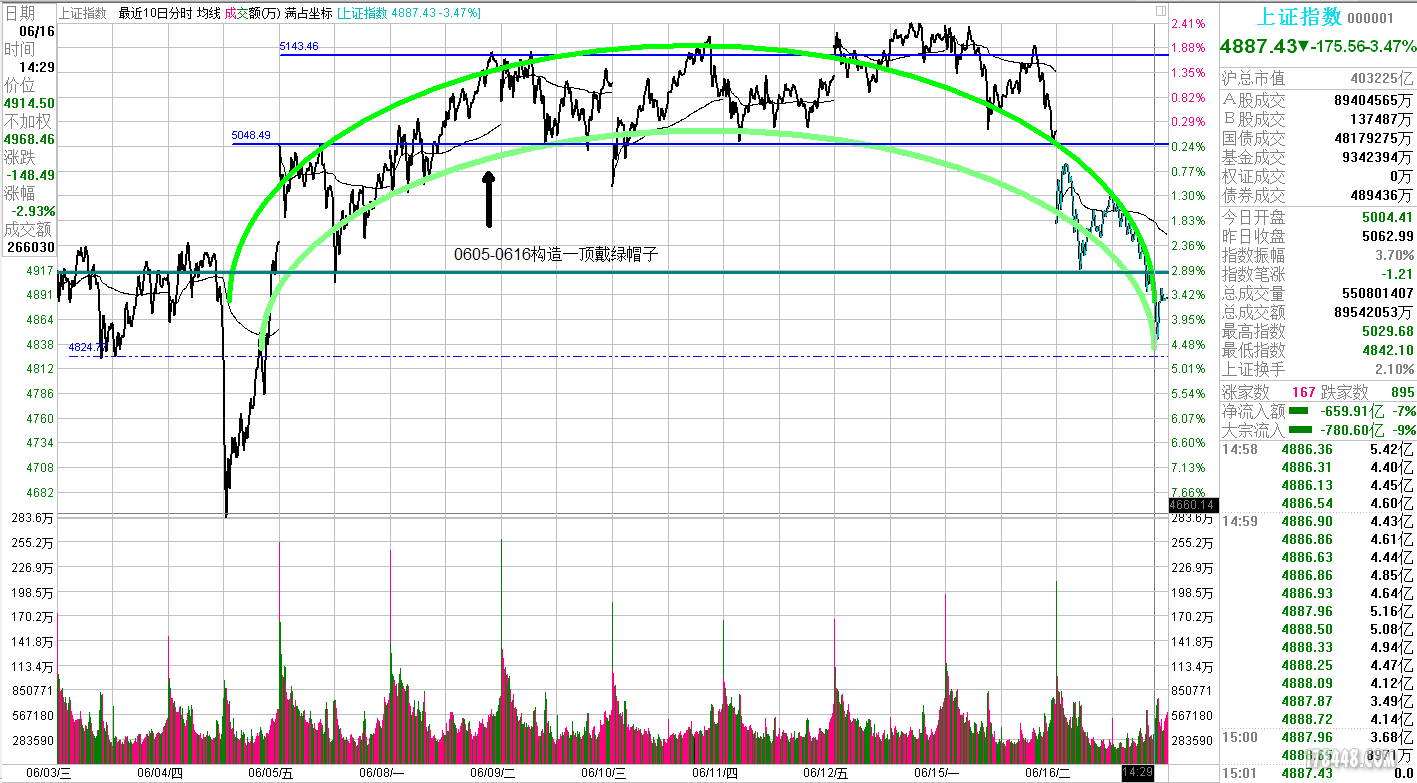Click the 不加权 value 4968.46
This screenshot has width=1417, height=783.
tap(31, 139)
